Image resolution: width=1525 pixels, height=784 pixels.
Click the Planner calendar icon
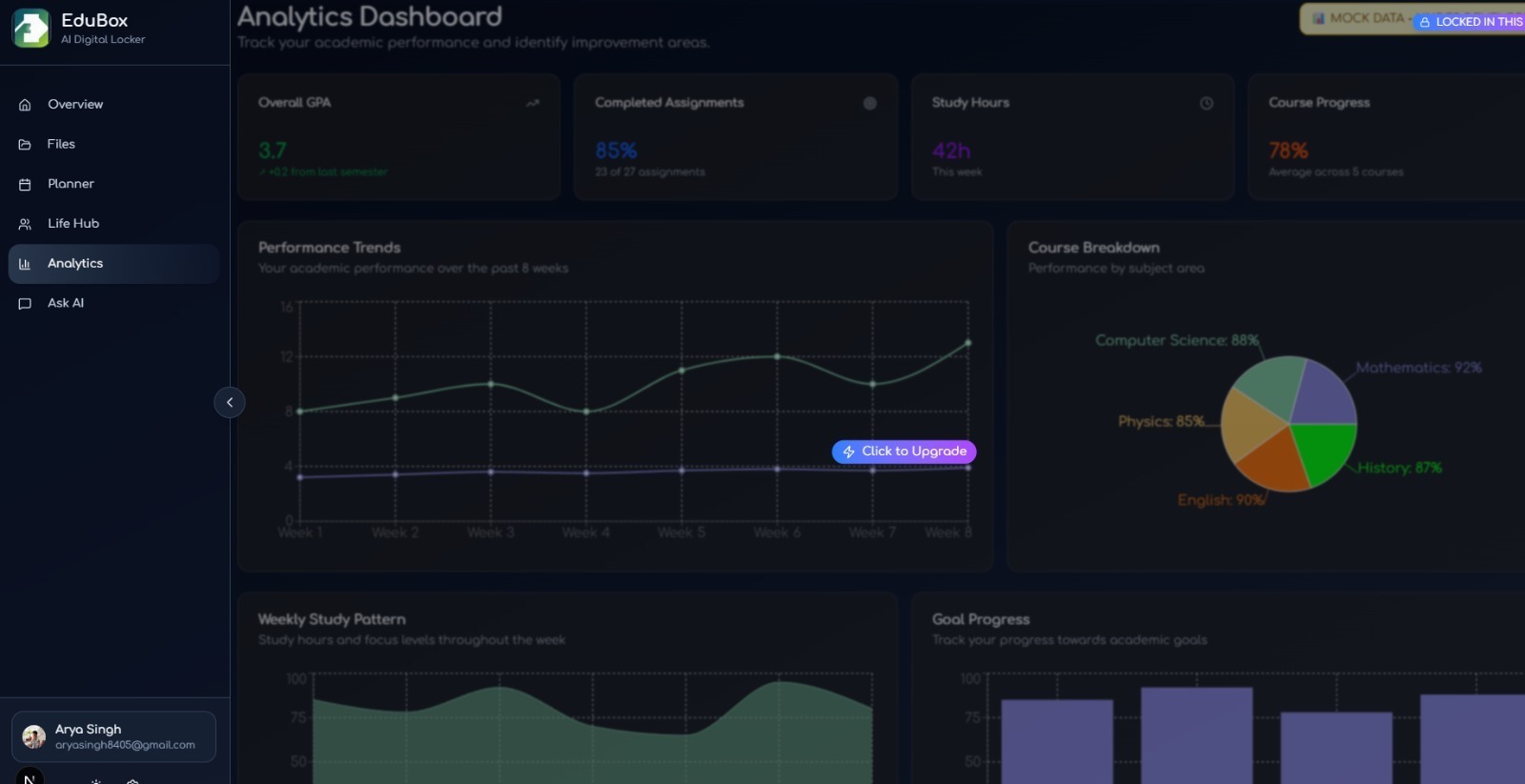(25, 184)
